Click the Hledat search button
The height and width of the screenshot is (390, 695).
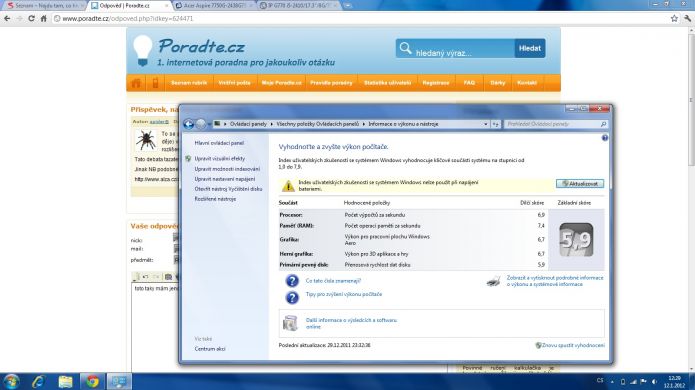click(x=530, y=48)
